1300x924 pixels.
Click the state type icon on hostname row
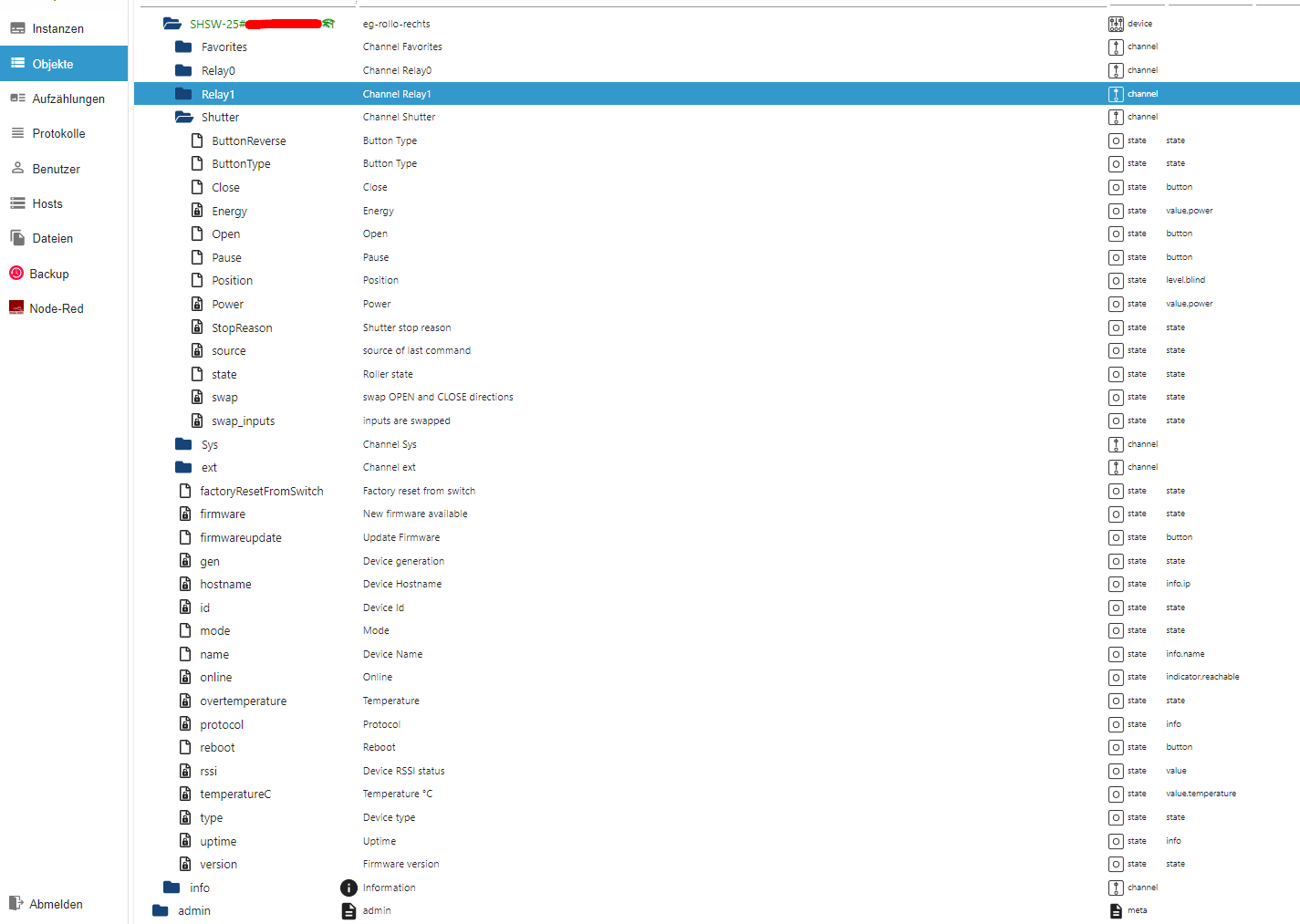pos(1116,584)
